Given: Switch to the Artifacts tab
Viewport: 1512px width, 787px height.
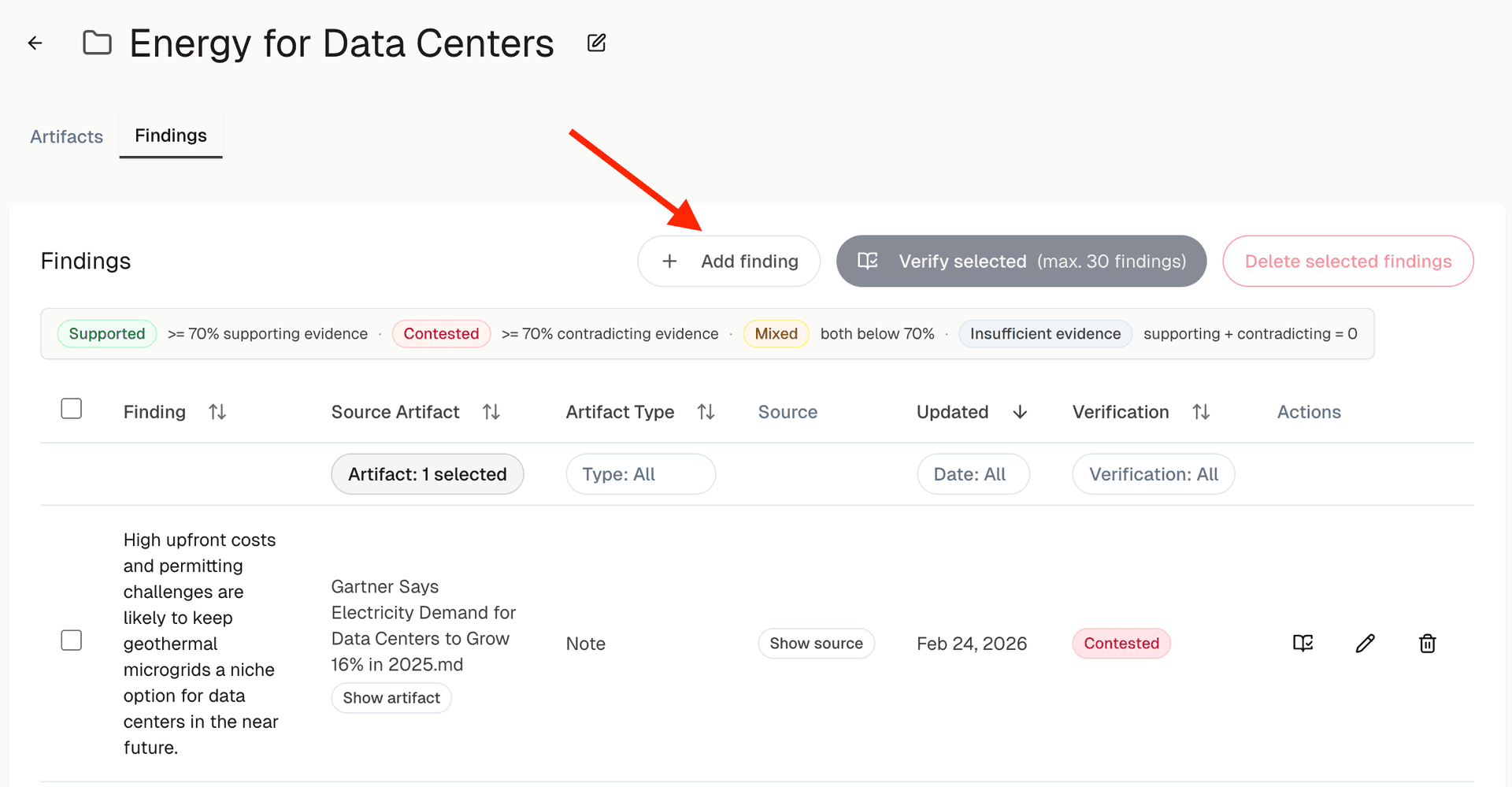Looking at the screenshot, I should 66,135.
